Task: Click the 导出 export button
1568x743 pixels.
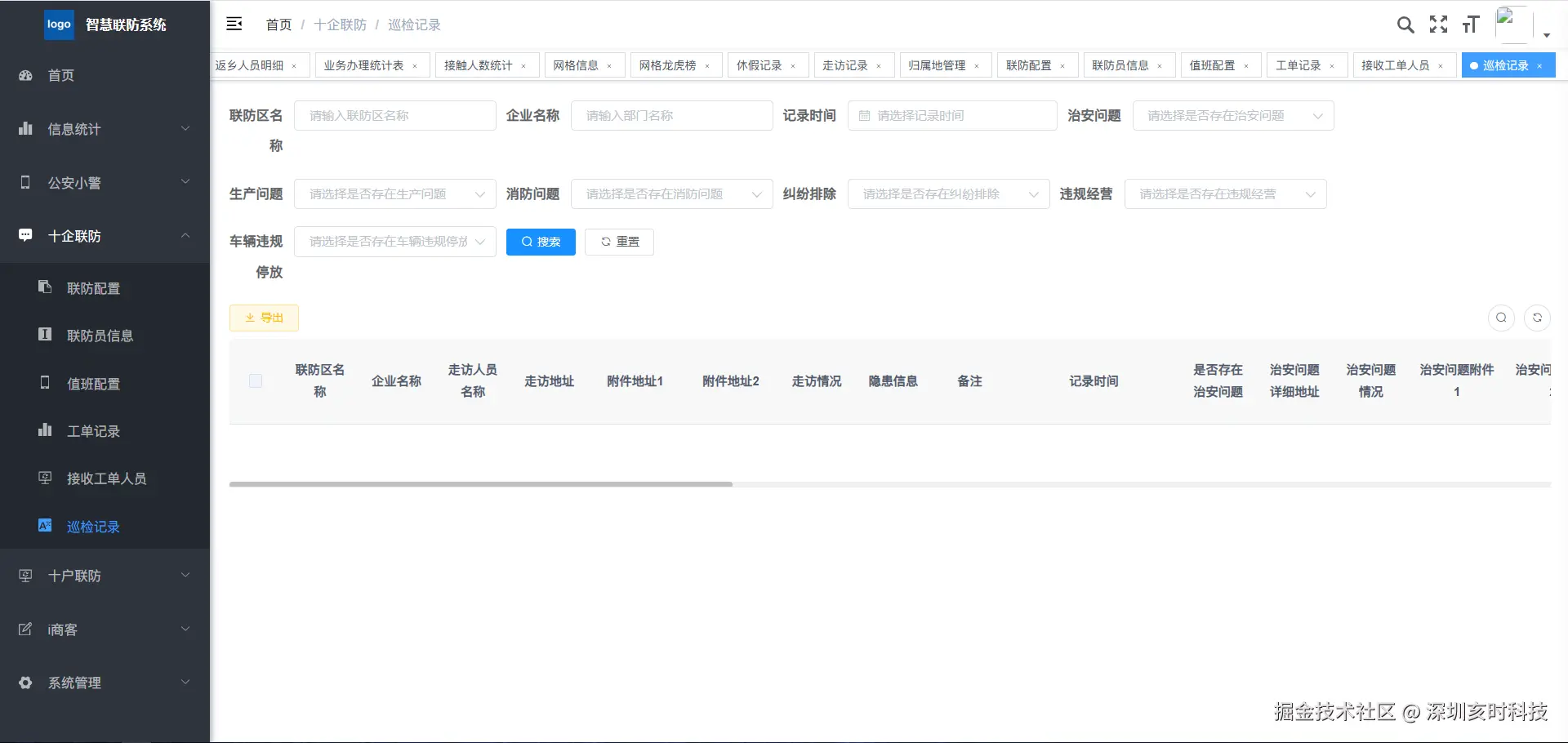Action: click(264, 318)
